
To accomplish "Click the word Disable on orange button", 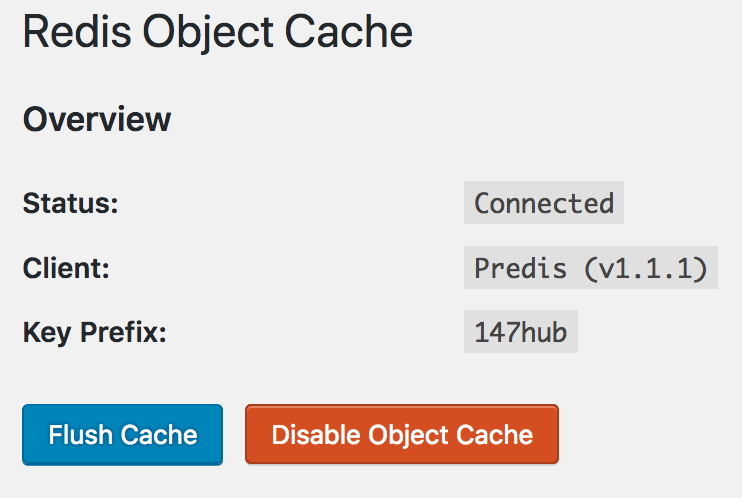I will [x=316, y=435].
